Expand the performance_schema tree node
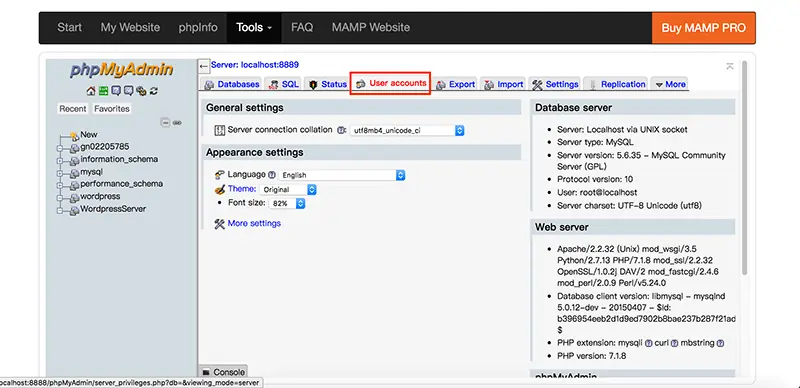800x388 pixels. (60, 185)
